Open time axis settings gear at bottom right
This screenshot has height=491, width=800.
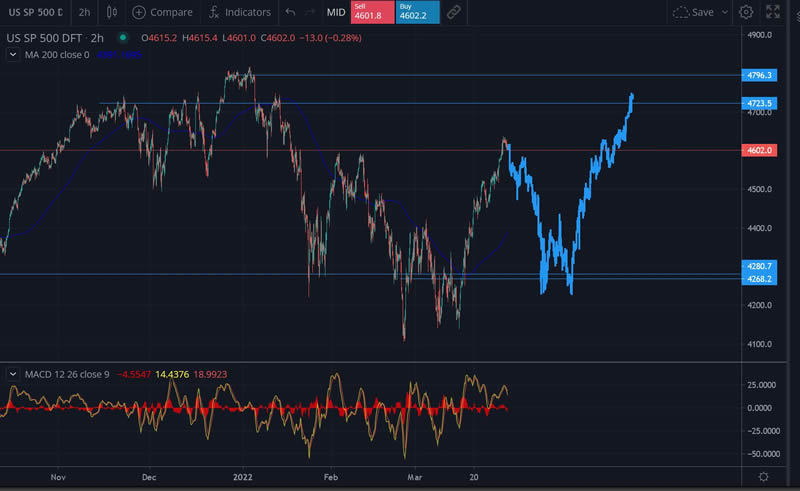[x=763, y=478]
